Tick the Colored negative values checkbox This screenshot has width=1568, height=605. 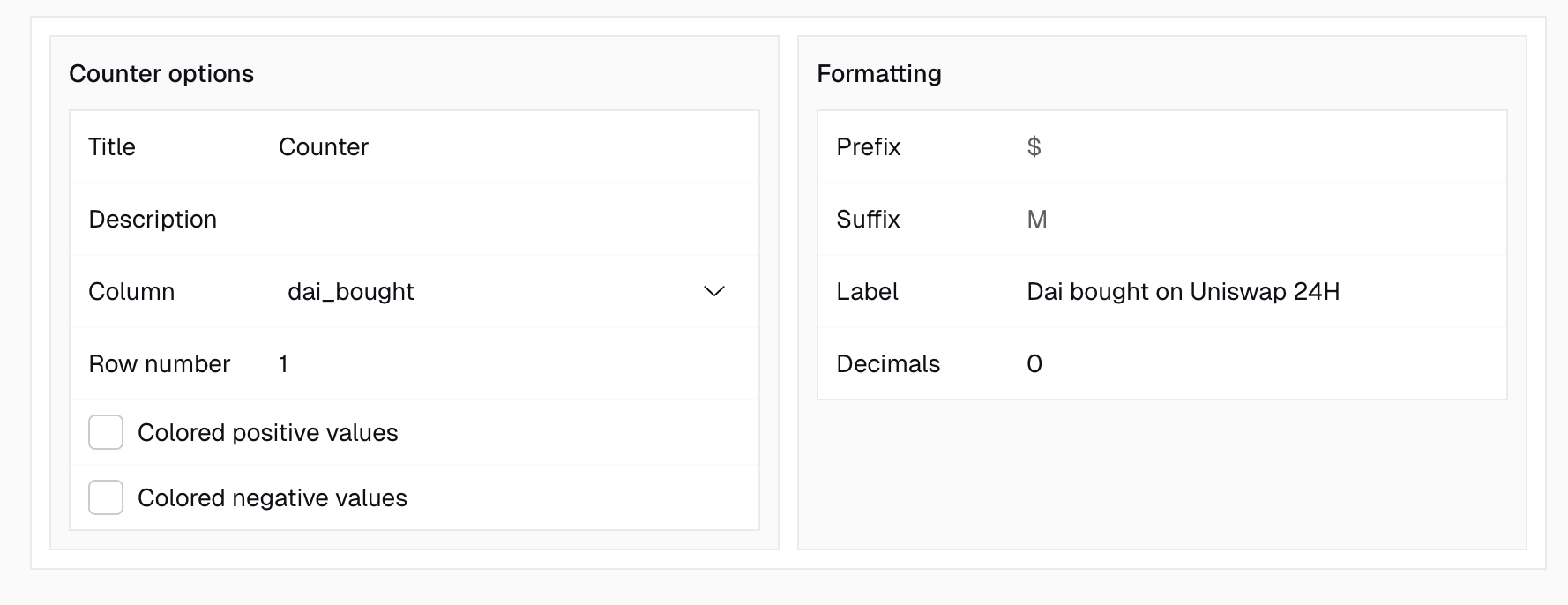coord(106,497)
